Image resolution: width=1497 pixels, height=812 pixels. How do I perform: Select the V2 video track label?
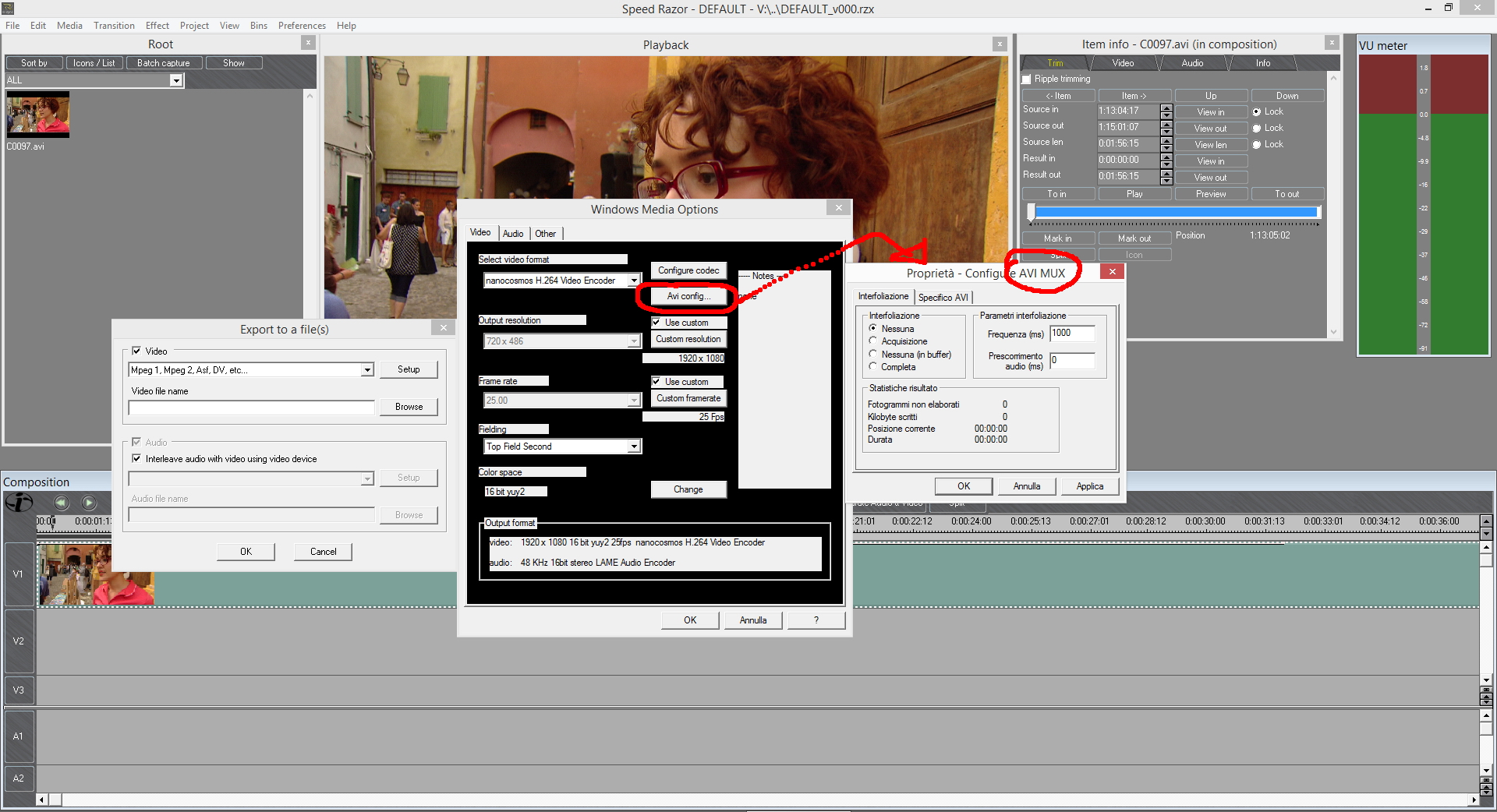pyautogui.click(x=19, y=641)
